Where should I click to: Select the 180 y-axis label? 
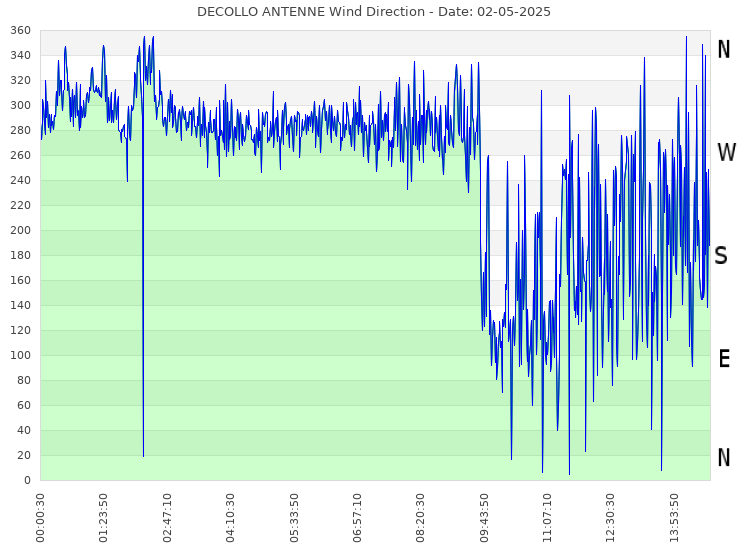pyautogui.click(x=21, y=255)
